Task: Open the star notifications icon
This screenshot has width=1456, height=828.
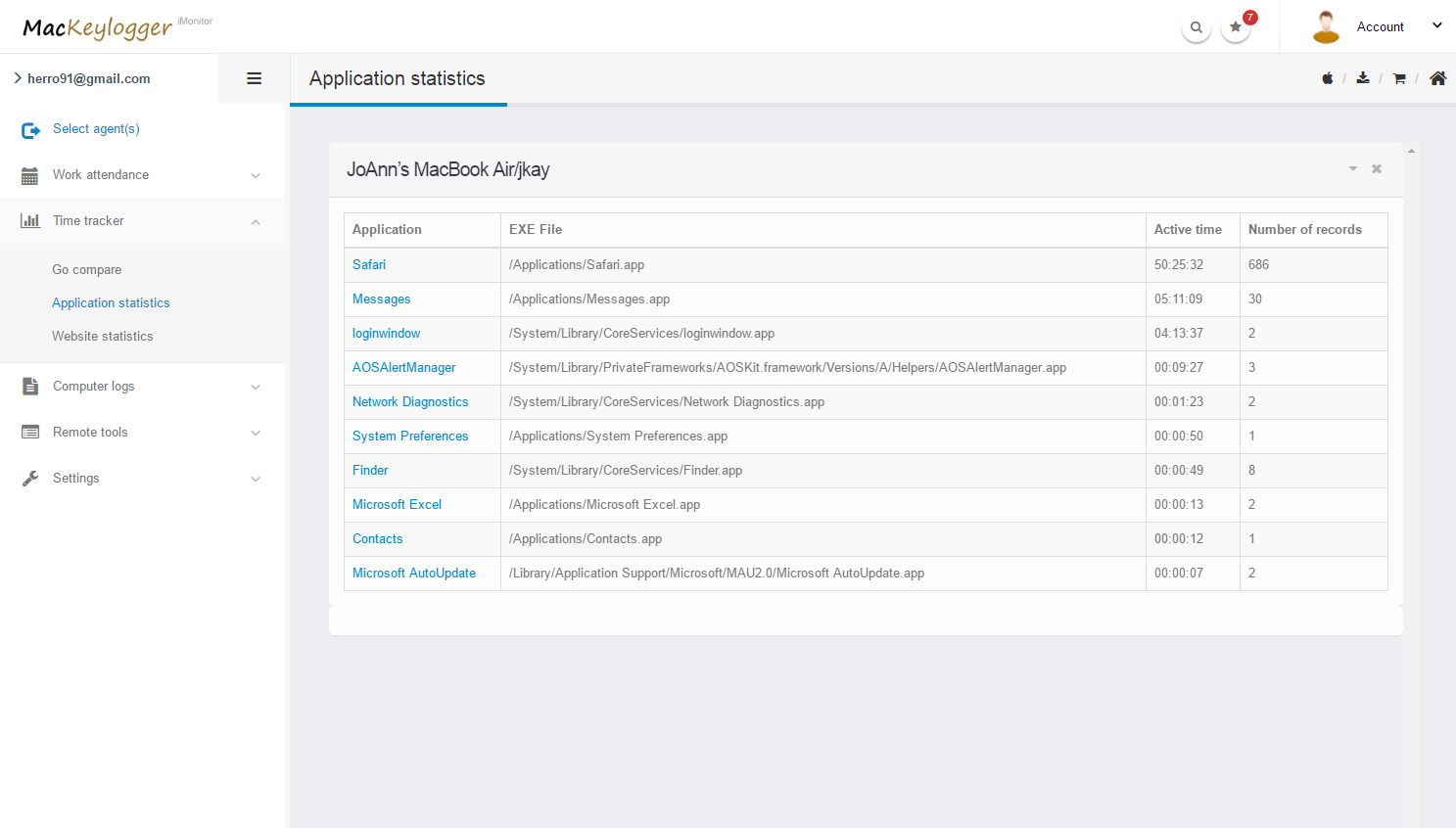Action: [x=1236, y=27]
